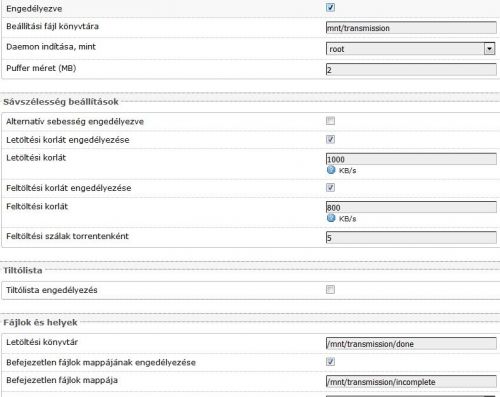This screenshot has height=397, width=500.
Task: Enable Alternatív sebesség engedélyezve checkbox
Action: (330, 121)
